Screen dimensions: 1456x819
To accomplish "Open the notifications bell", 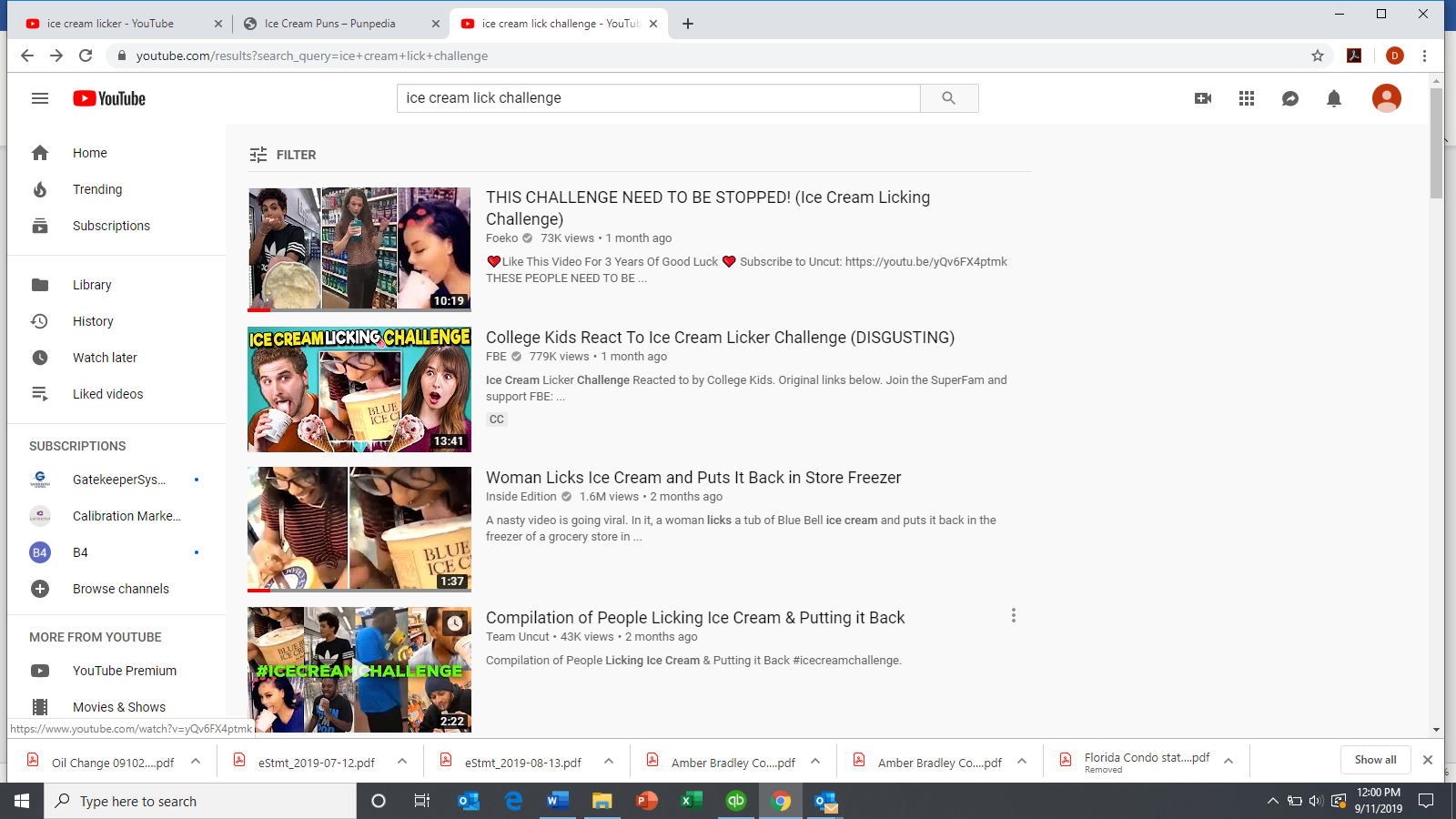I will tap(1334, 98).
